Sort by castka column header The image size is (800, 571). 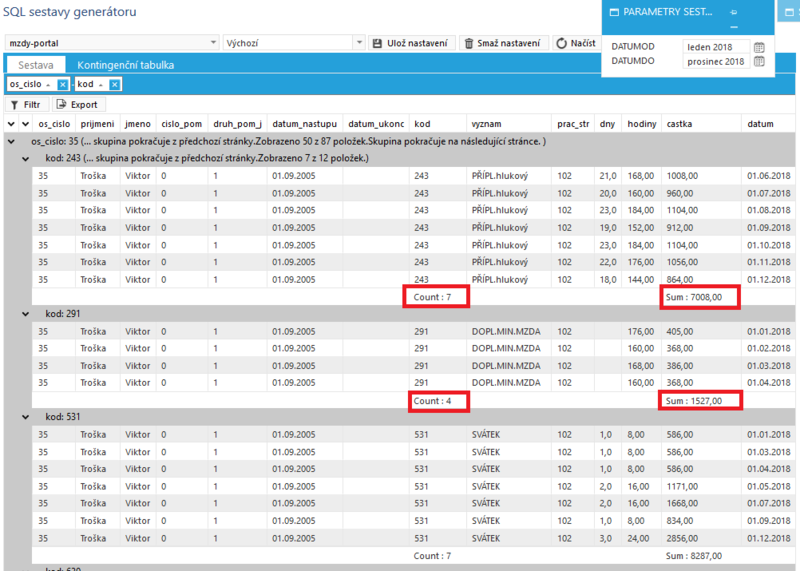(x=701, y=123)
